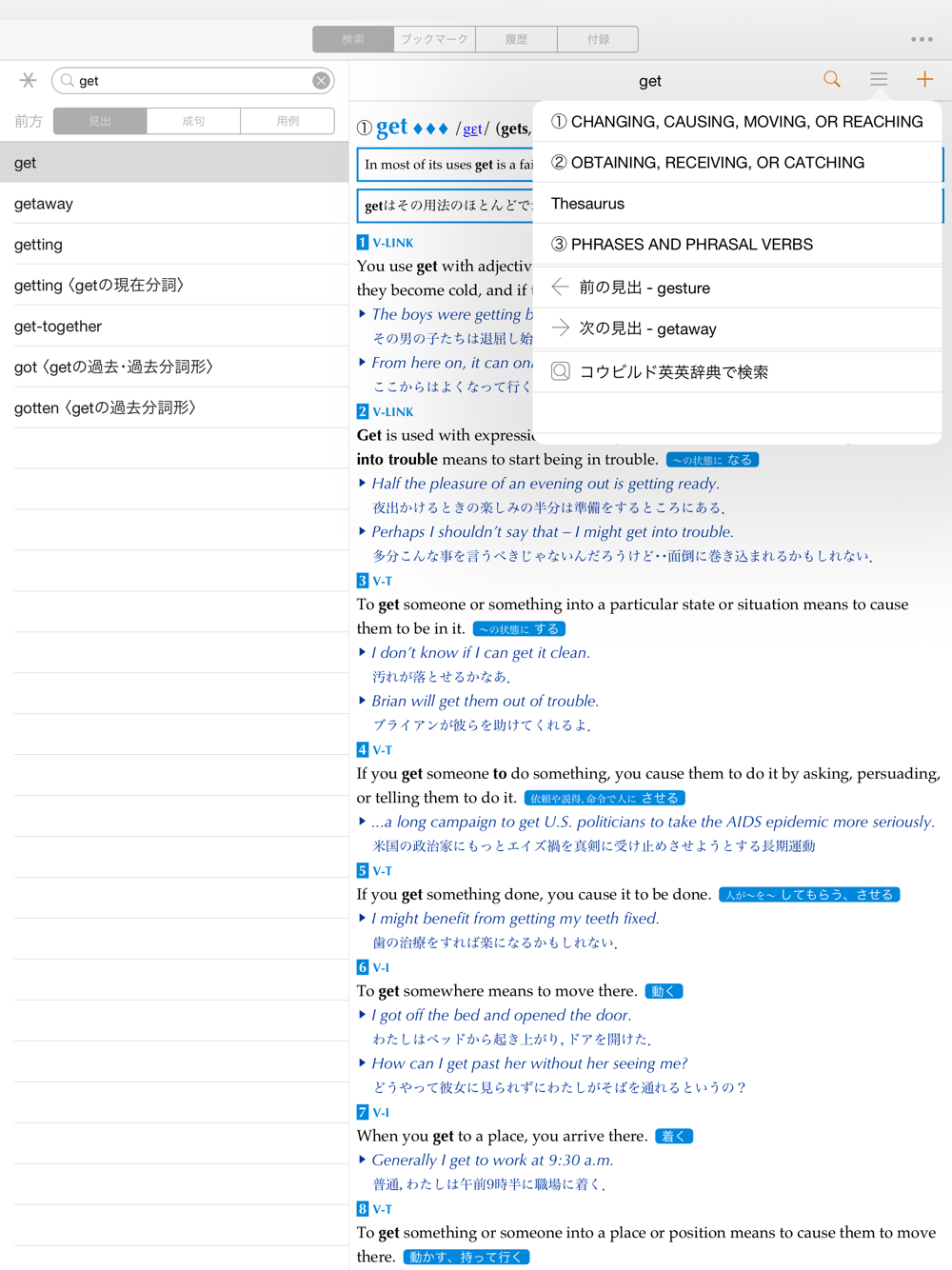Go to previous entry 前の見出 - gesture
952x1270 pixels.
click(x=738, y=288)
